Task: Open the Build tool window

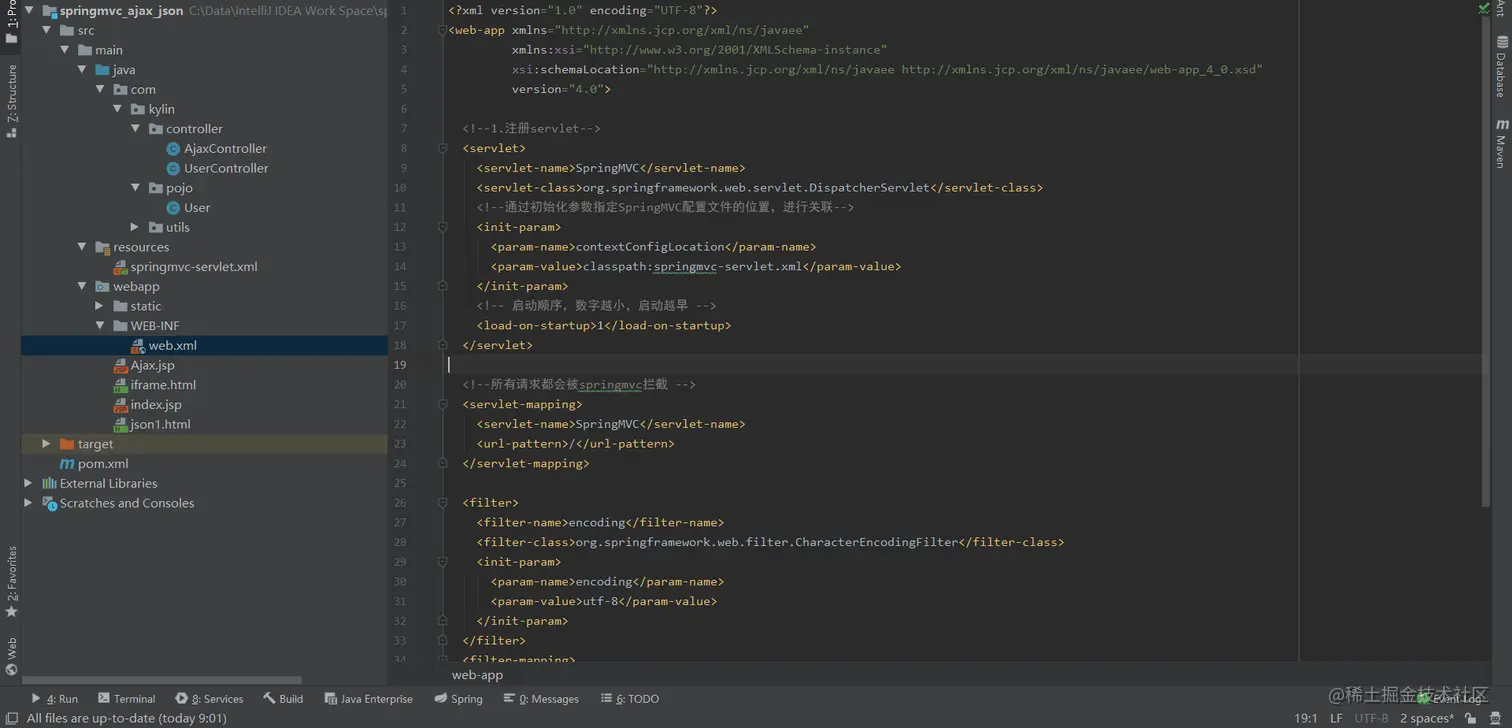Action: click(x=283, y=699)
